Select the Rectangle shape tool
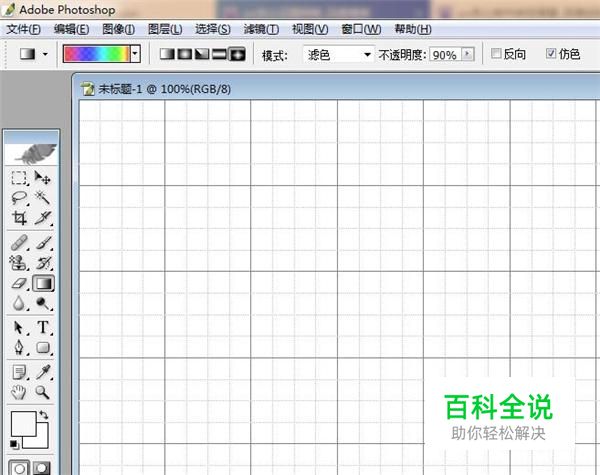Screen dimensions: 600x475 [x=42, y=348]
